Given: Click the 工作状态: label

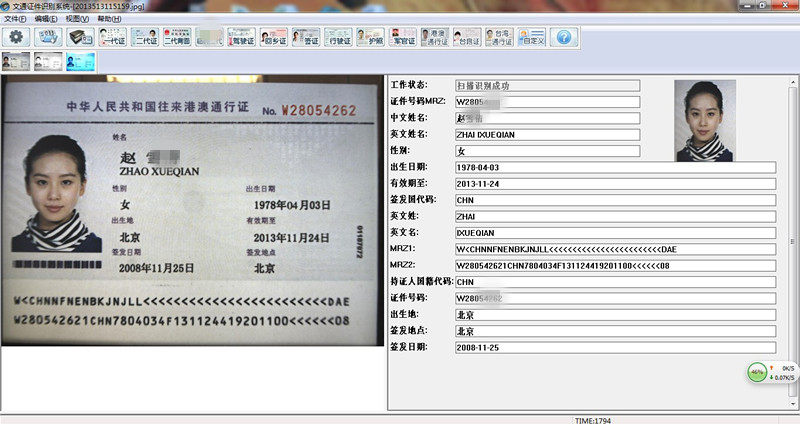Looking at the screenshot, I should coord(409,85).
